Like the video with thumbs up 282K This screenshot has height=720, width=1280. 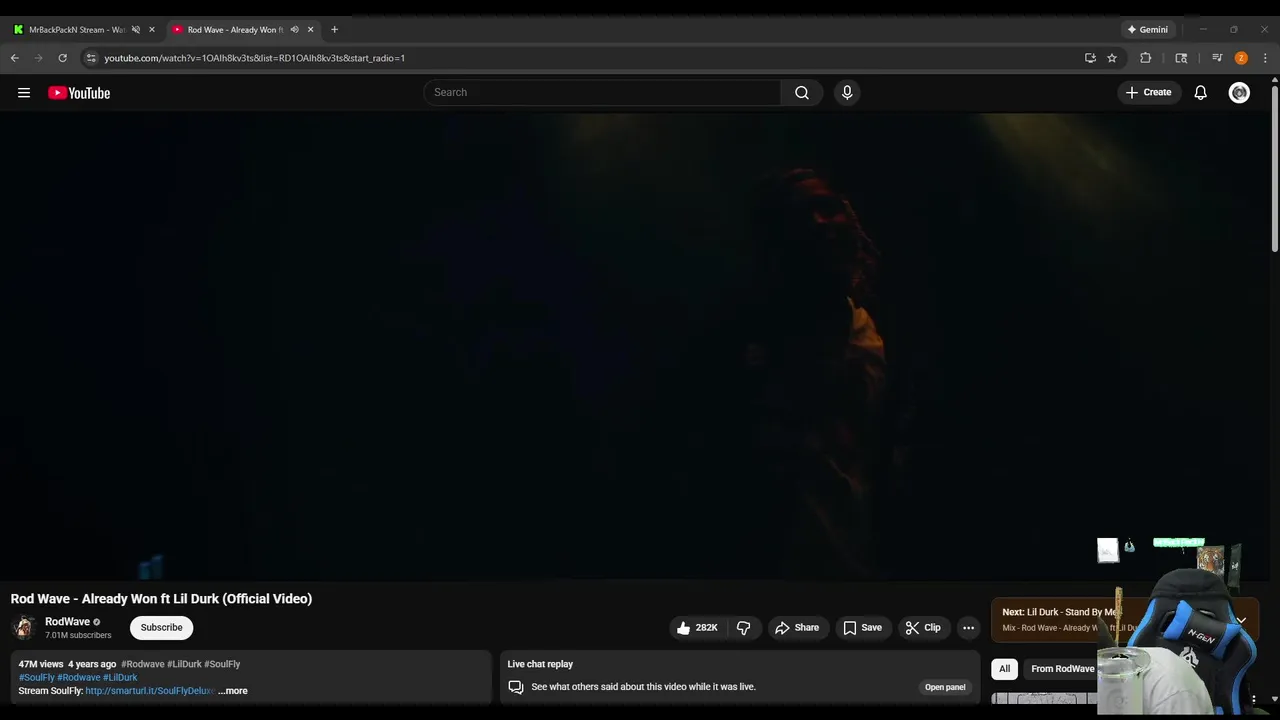coord(696,628)
